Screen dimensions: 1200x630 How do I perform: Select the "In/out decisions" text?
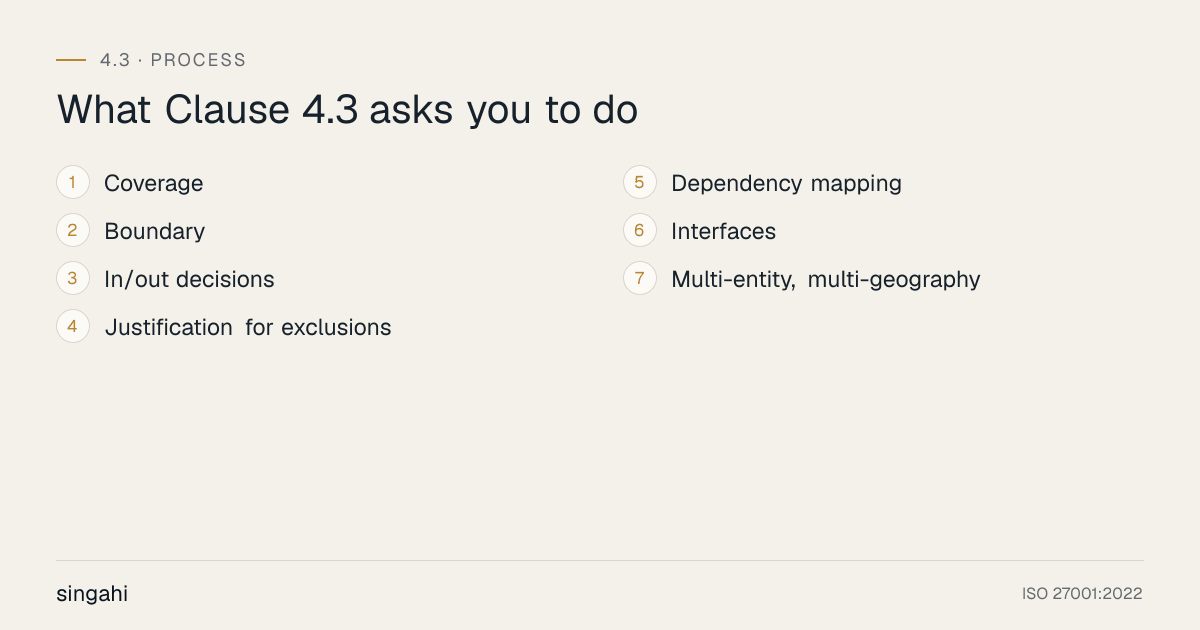tap(189, 280)
